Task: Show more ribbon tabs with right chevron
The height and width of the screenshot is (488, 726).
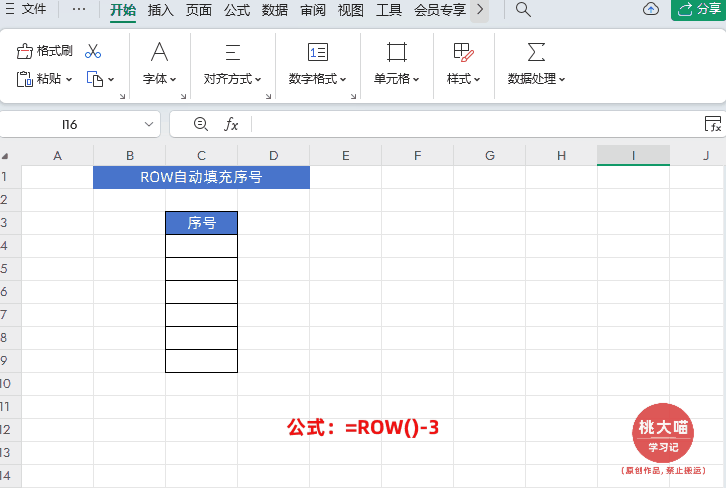Action: pos(480,9)
